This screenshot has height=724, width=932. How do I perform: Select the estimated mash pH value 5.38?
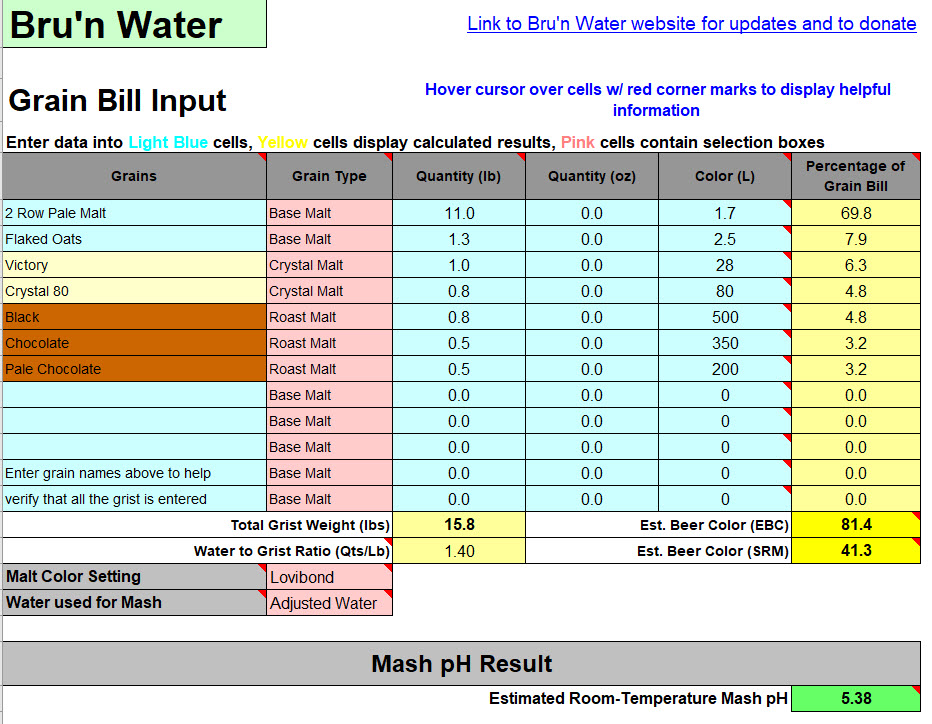[x=856, y=698]
